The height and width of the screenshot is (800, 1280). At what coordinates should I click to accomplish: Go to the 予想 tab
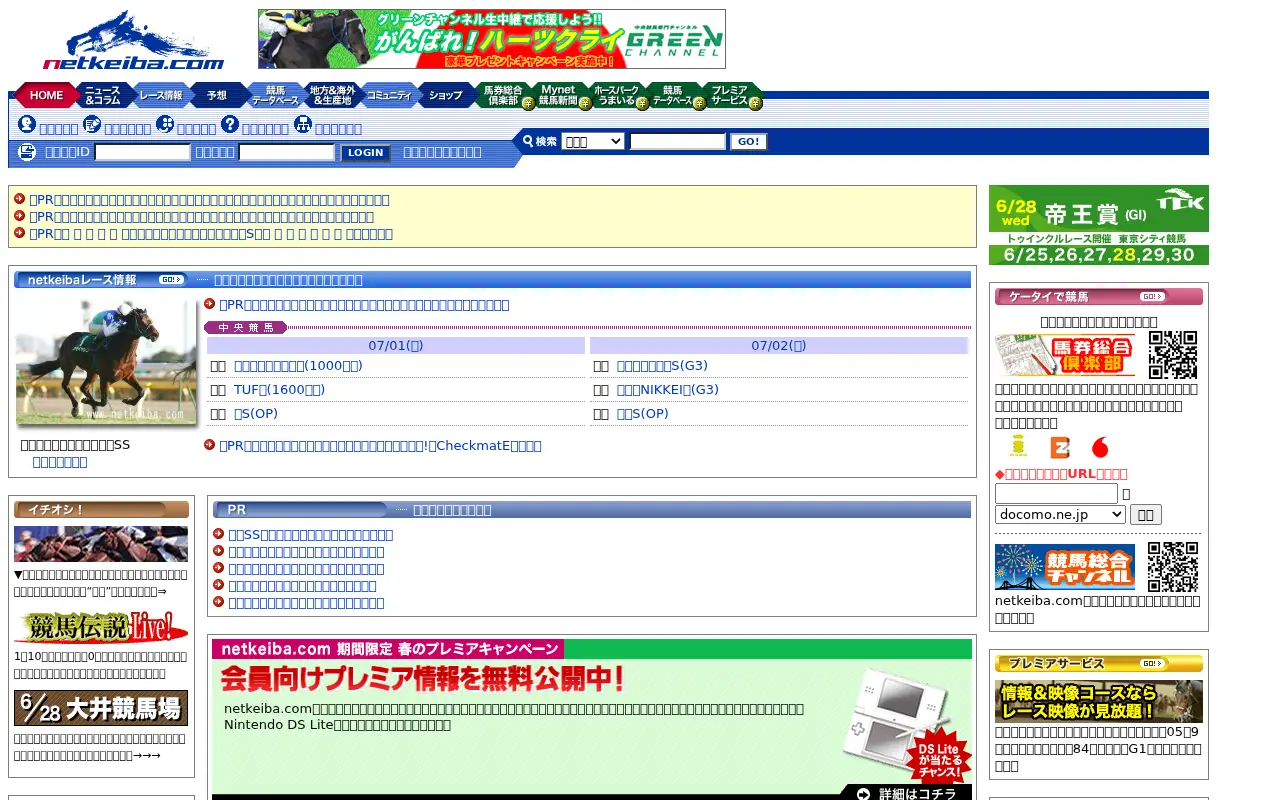click(x=217, y=96)
